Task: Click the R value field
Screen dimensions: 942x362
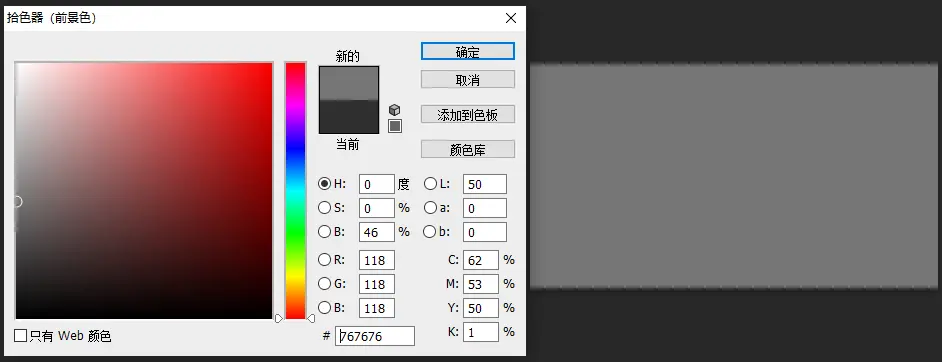Action: pyautogui.click(x=377, y=260)
